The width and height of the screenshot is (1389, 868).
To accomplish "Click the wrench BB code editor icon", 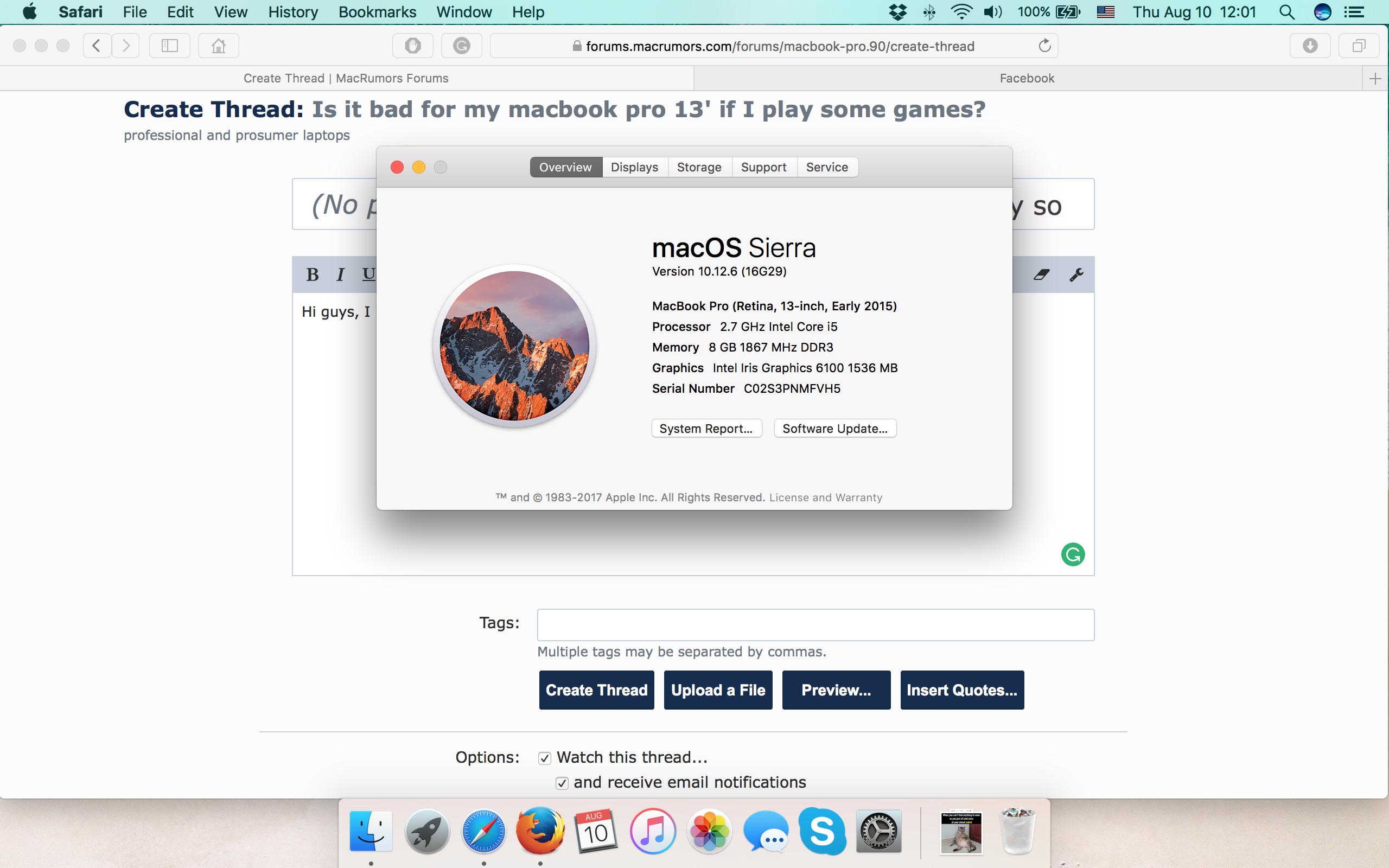I will pyautogui.click(x=1076, y=275).
